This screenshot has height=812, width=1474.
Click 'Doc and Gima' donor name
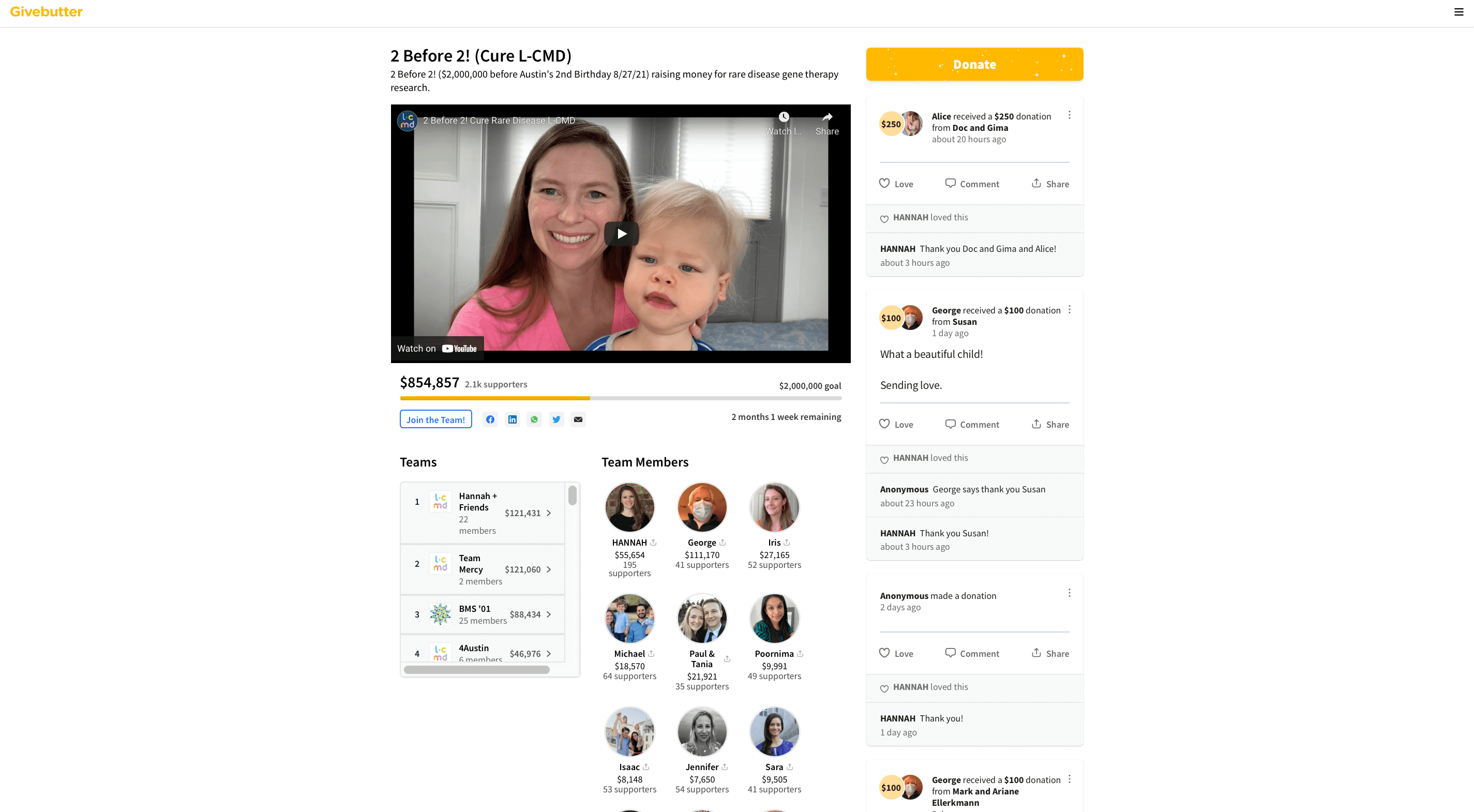click(x=980, y=128)
